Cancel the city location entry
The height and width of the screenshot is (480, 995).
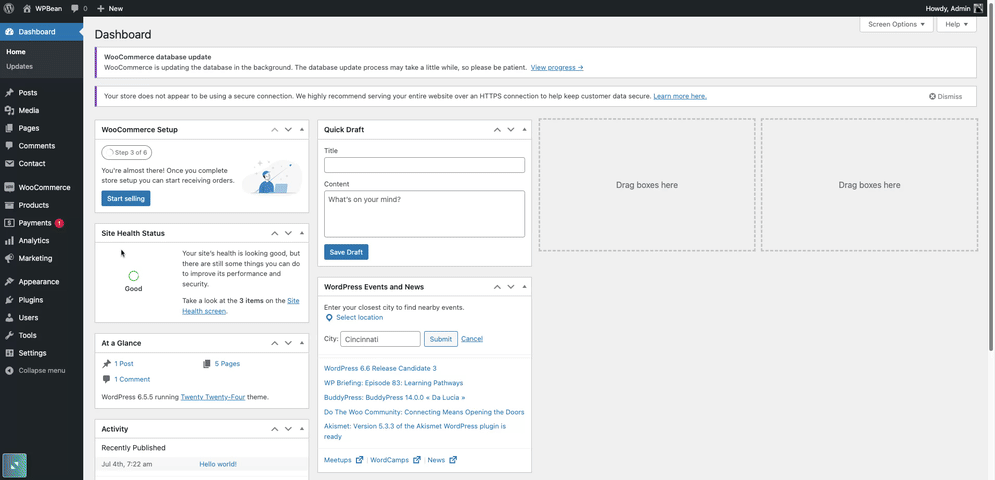tap(472, 339)
